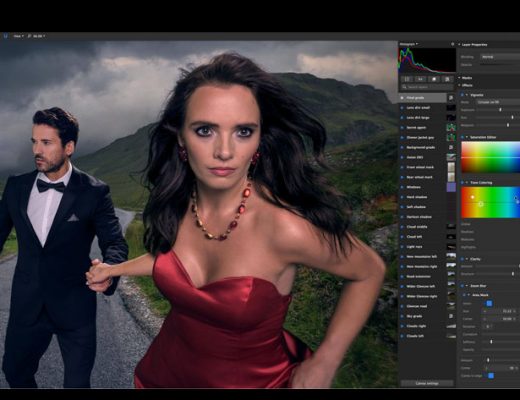Toggle the Vignette effect on or off
The height and width of the screenshot is (400, 520).
462,95
